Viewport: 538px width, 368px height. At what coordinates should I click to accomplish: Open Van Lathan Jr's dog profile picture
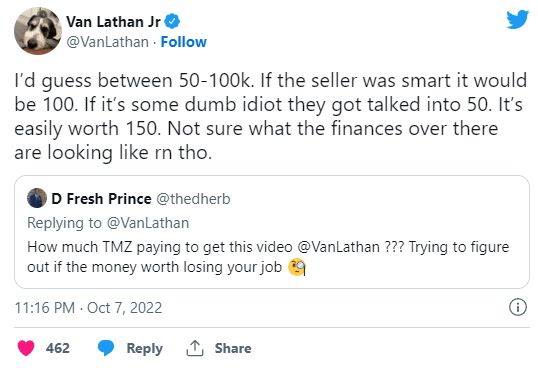pos(38,31)
